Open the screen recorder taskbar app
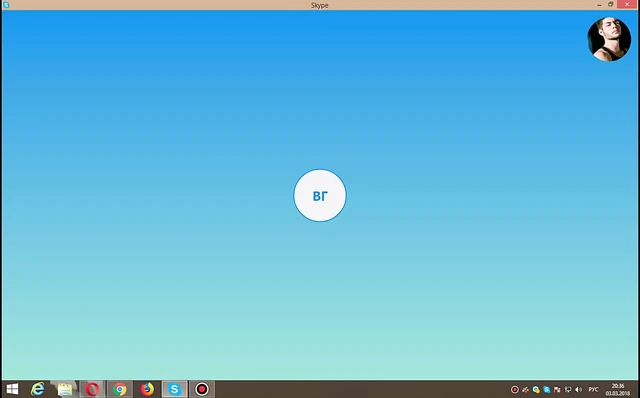This screenshot has width=640, height=398. [x=202, y=389]
